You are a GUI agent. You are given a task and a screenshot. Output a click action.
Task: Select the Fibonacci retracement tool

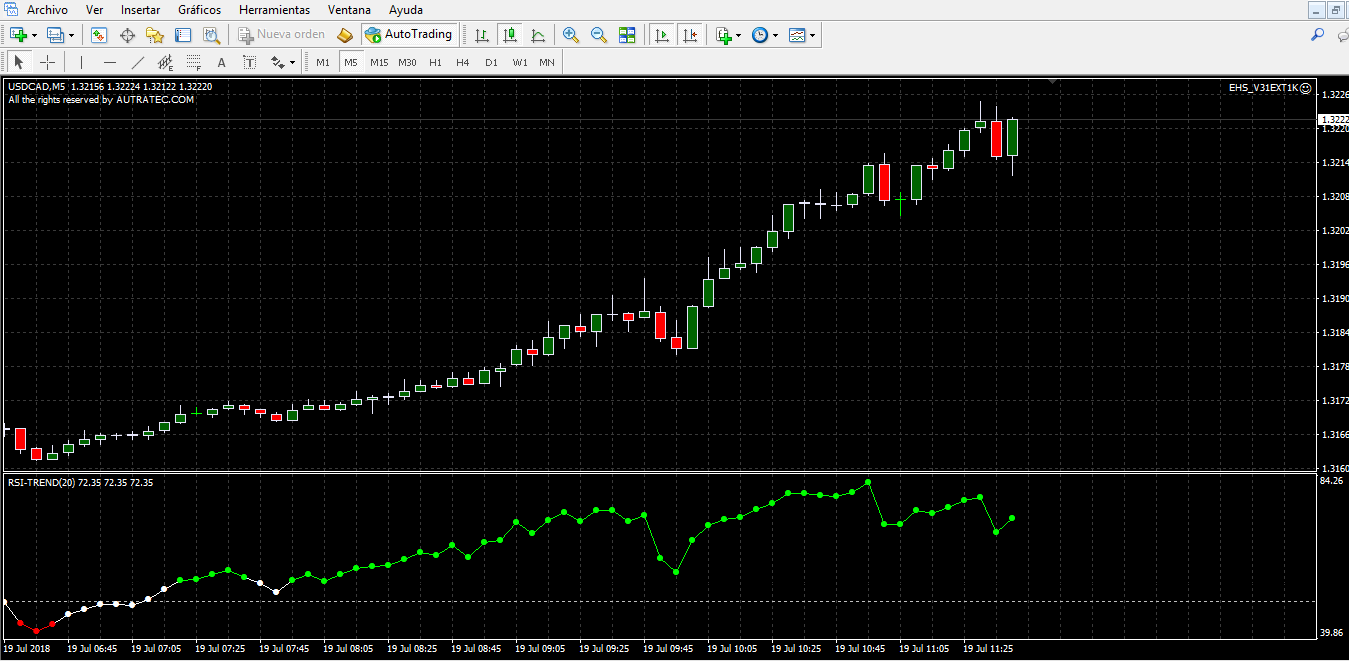(193, 62)
